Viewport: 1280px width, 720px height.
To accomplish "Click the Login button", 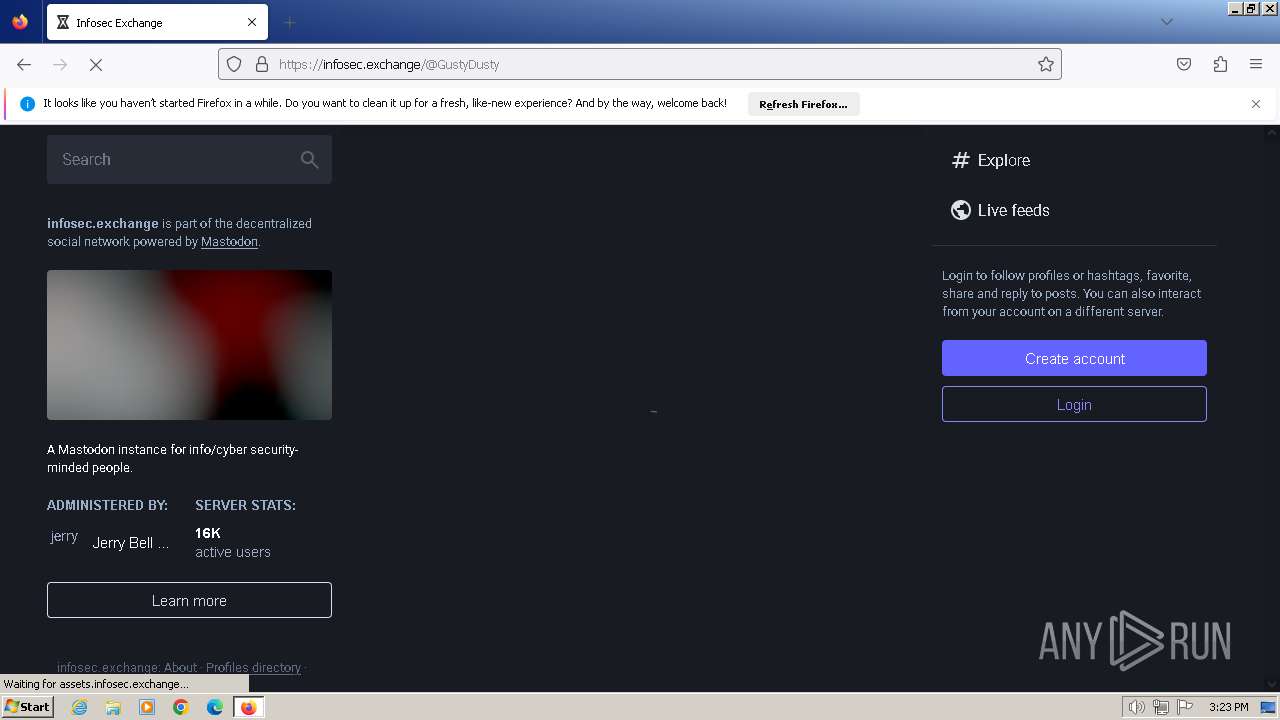I will click(1074, 405).
